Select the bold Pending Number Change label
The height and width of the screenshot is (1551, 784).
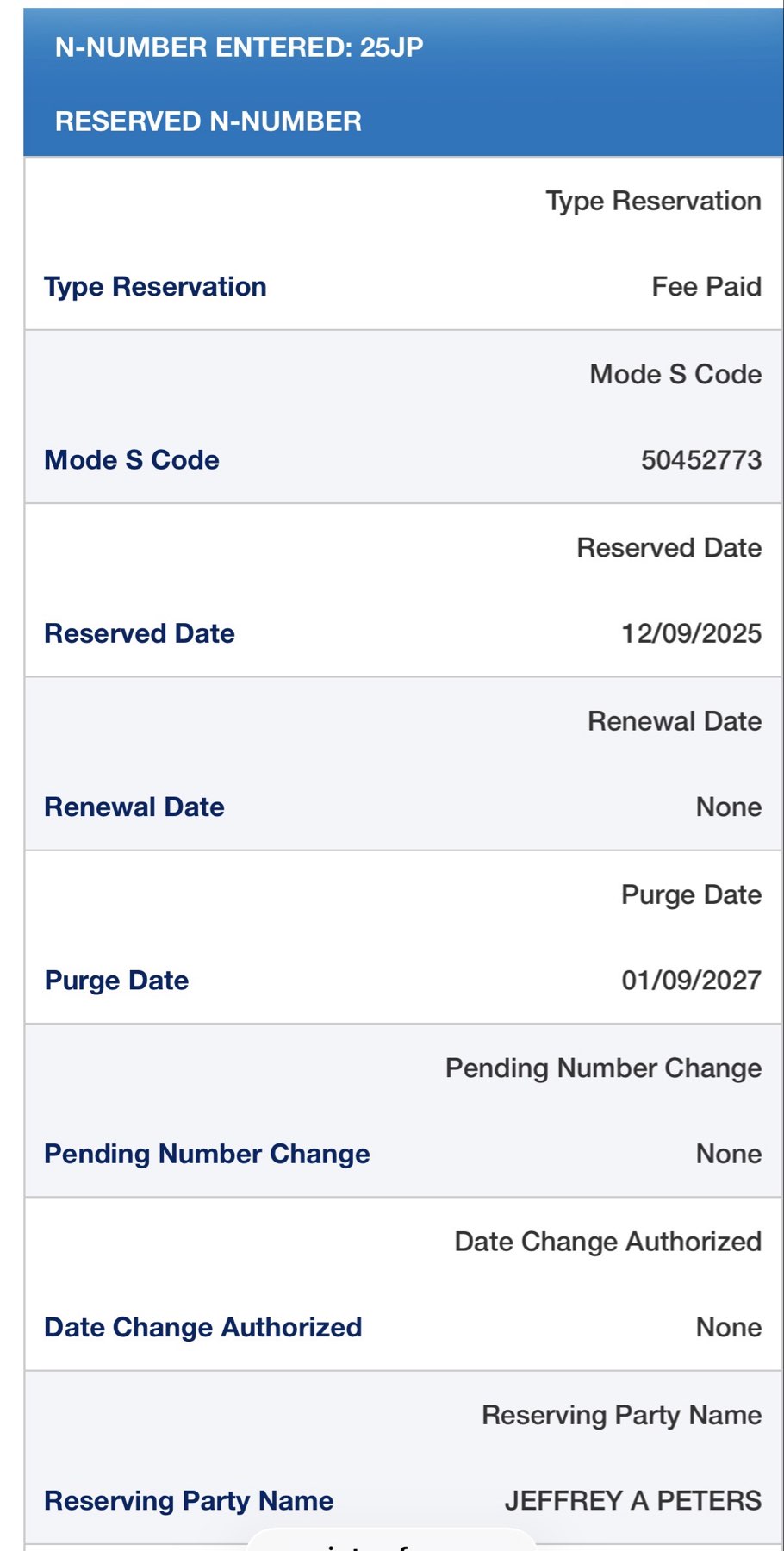point(207,1154)
